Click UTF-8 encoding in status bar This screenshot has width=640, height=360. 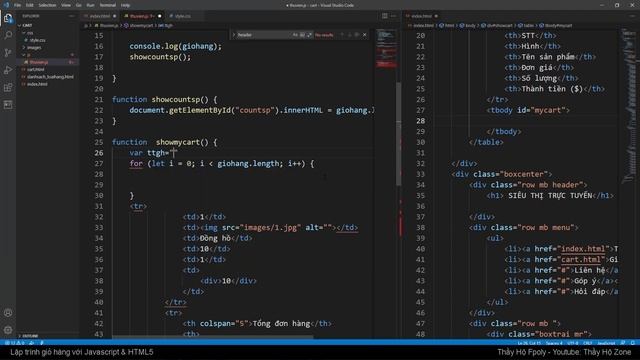(x=573, y=343)
